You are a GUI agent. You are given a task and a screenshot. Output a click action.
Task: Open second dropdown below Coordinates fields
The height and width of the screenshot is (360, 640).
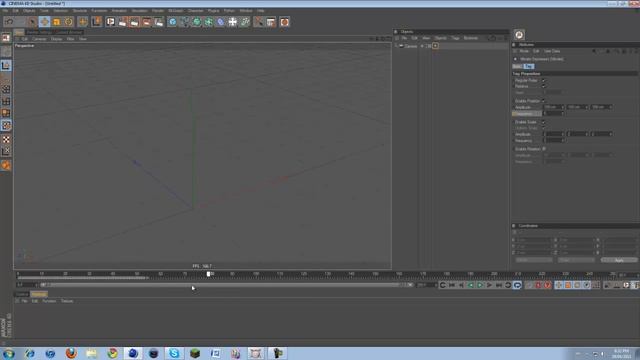coord(576,260)
